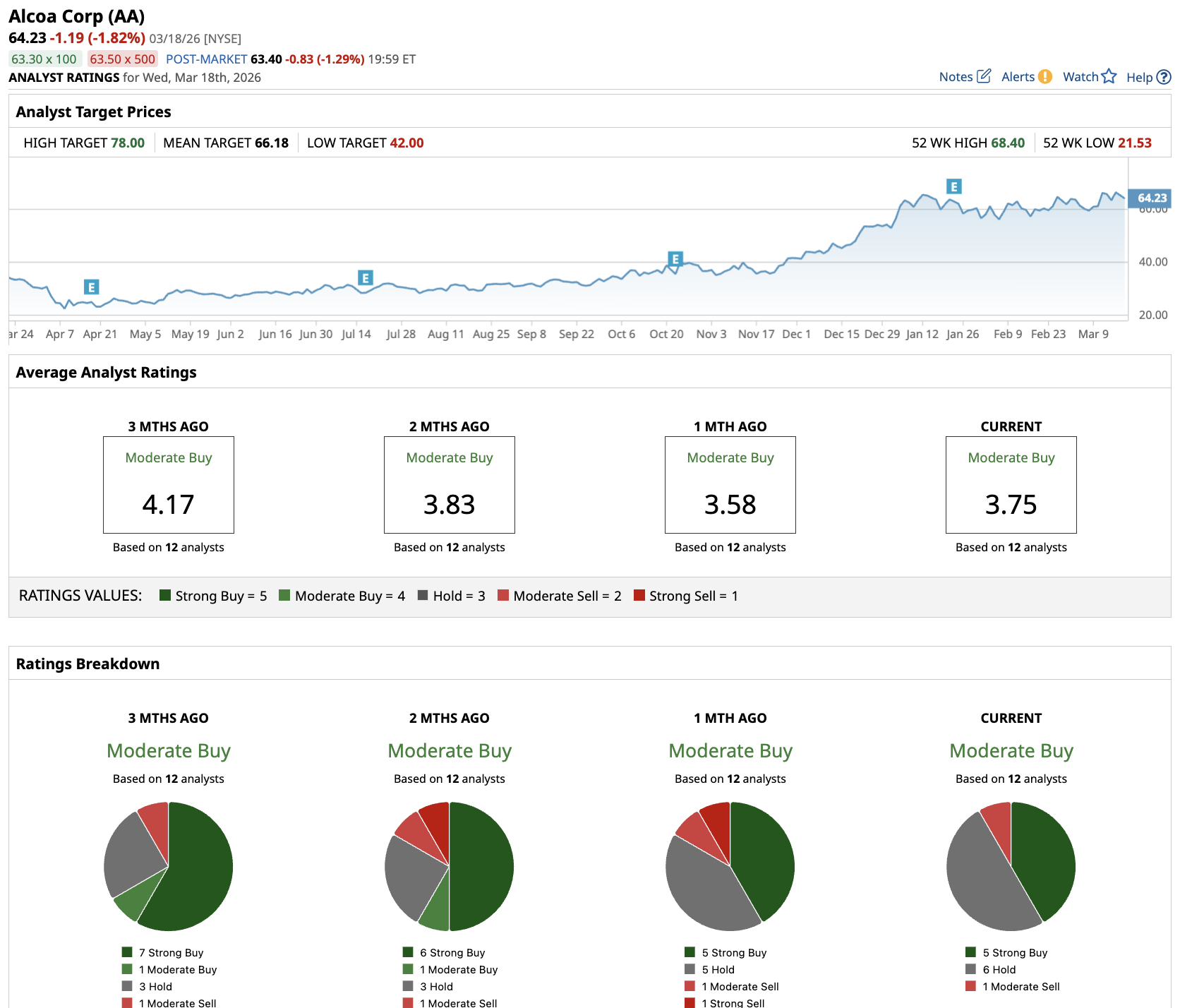The image size is (1180, 1008).
Task: Click the Alerts exclamation icon
Action: [1045, 76]
